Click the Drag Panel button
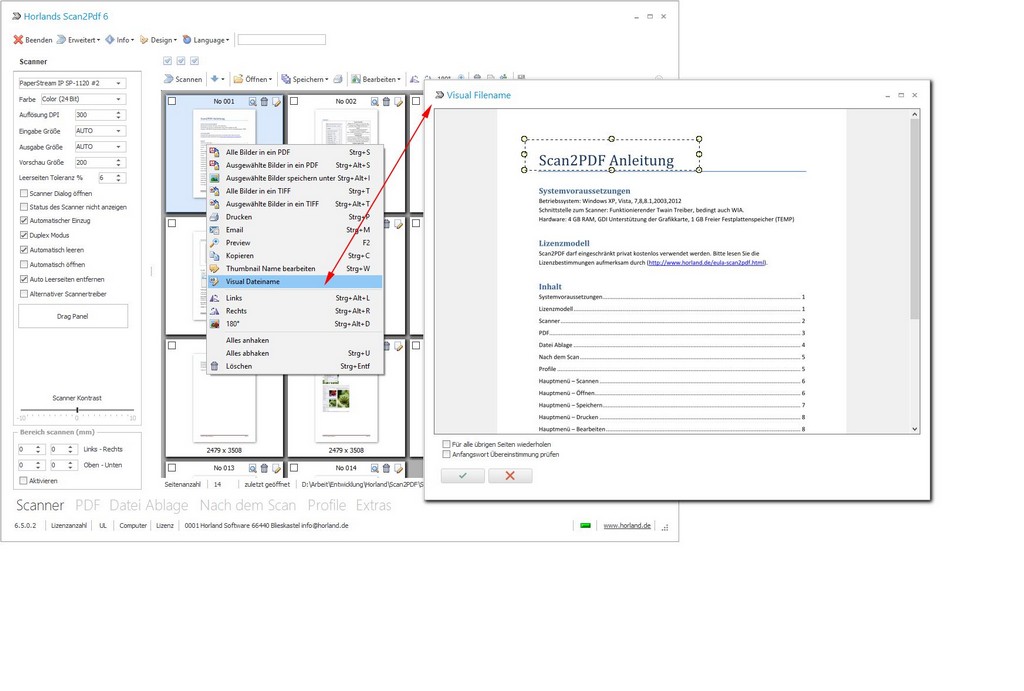The width and height of the screenshot is (1024, 691). (72, 316)
